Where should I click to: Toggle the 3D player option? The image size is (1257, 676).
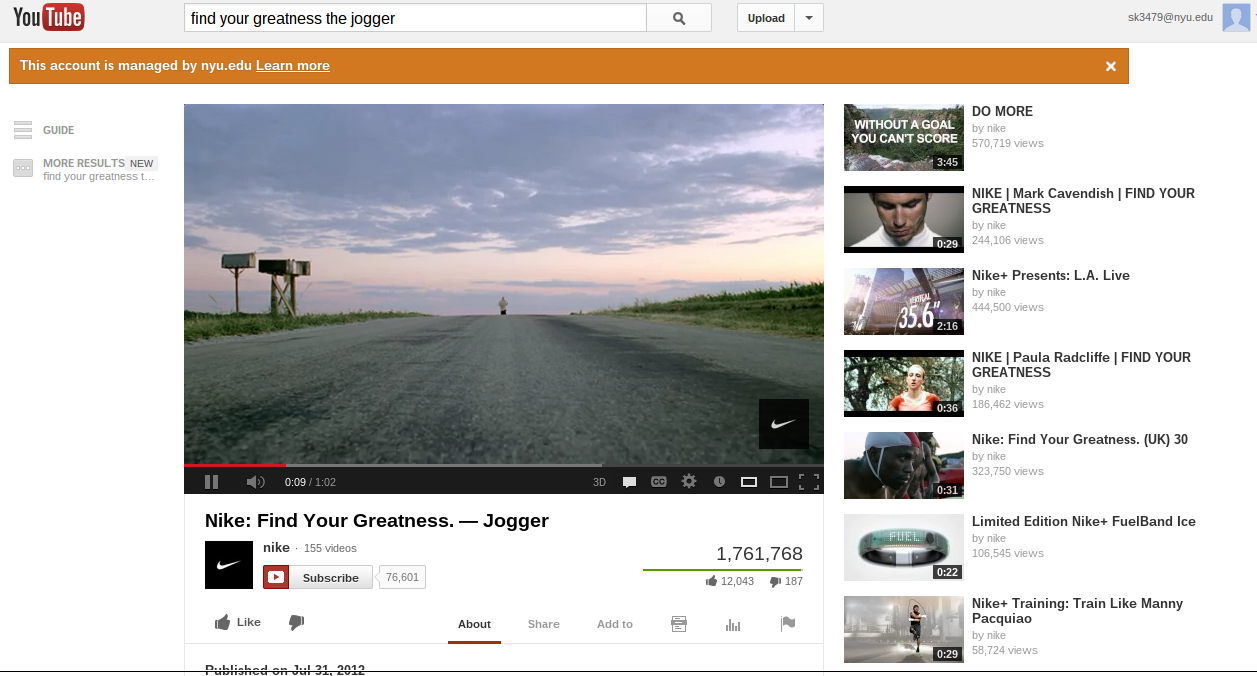(599, 482)
